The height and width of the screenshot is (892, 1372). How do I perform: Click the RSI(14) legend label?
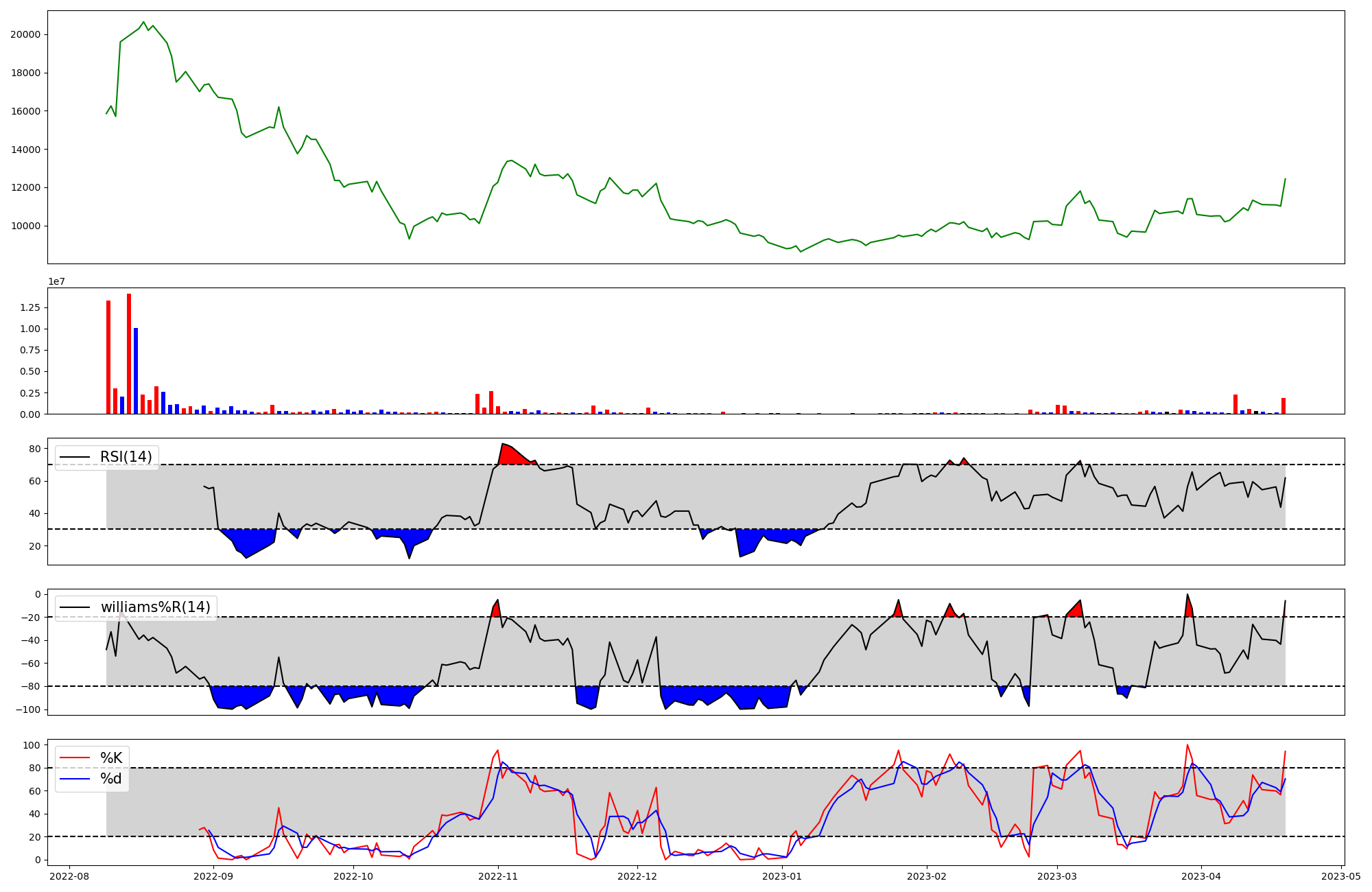[x=126, y=457]
